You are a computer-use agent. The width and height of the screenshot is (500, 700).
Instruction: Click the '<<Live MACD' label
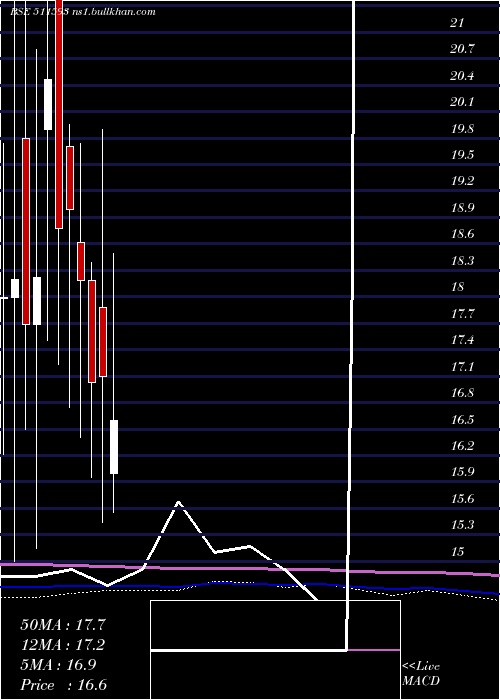coord(421,673)
